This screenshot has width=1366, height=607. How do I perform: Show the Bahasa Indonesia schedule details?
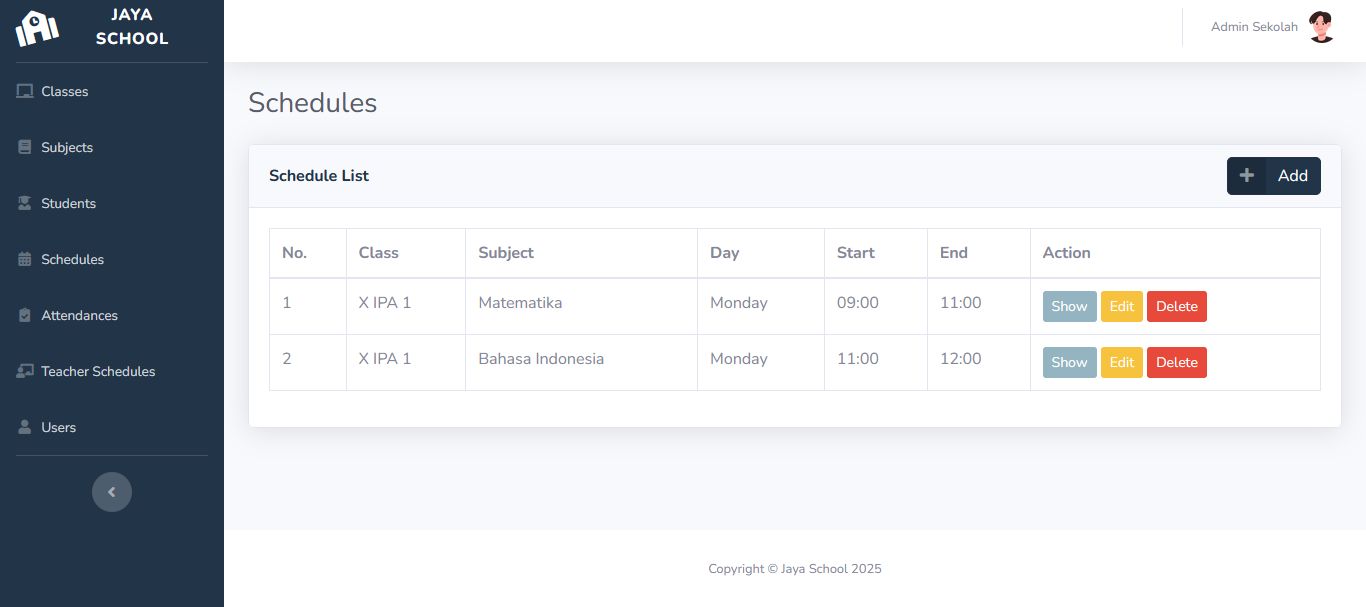(1069, 362)
